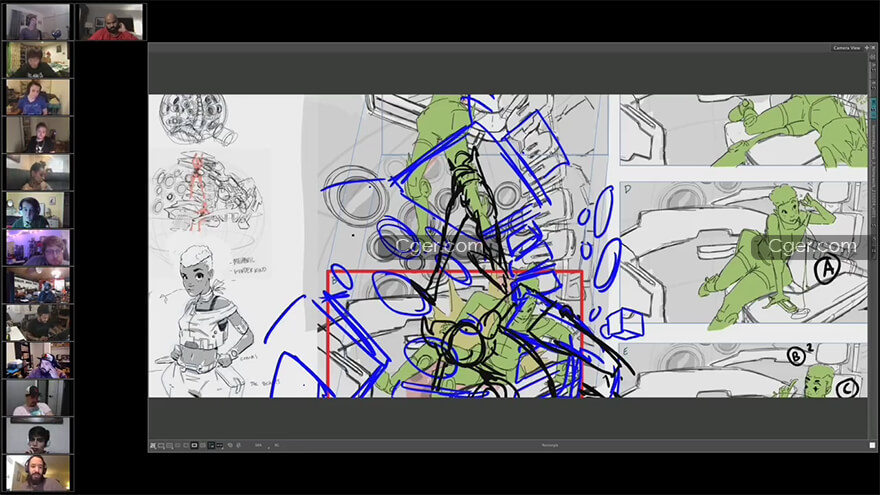Viewport: 880px width, 495px height.
Task: Click the leftmost icon in the bottom toolbar
Action: coord(153,445)
